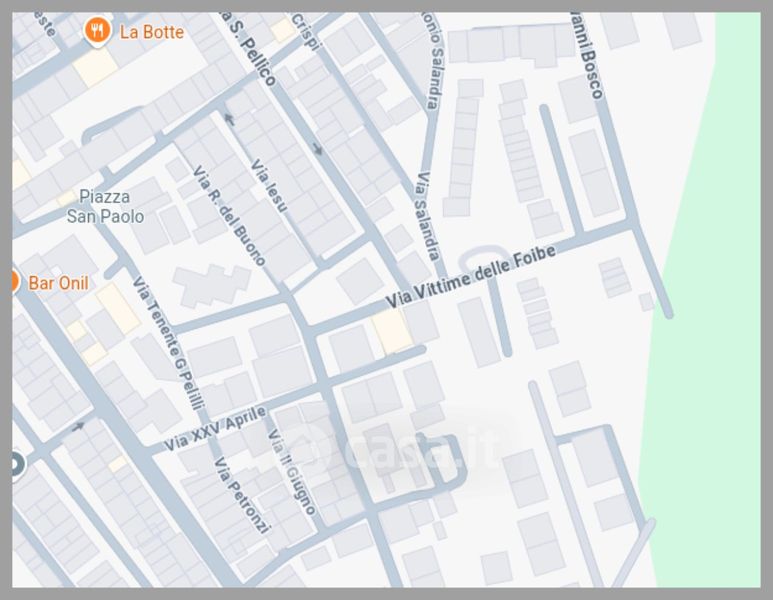Click the Bar Onil orange marker icon
The width and height of the screenshot is (773, 600).
coord(15,282)
